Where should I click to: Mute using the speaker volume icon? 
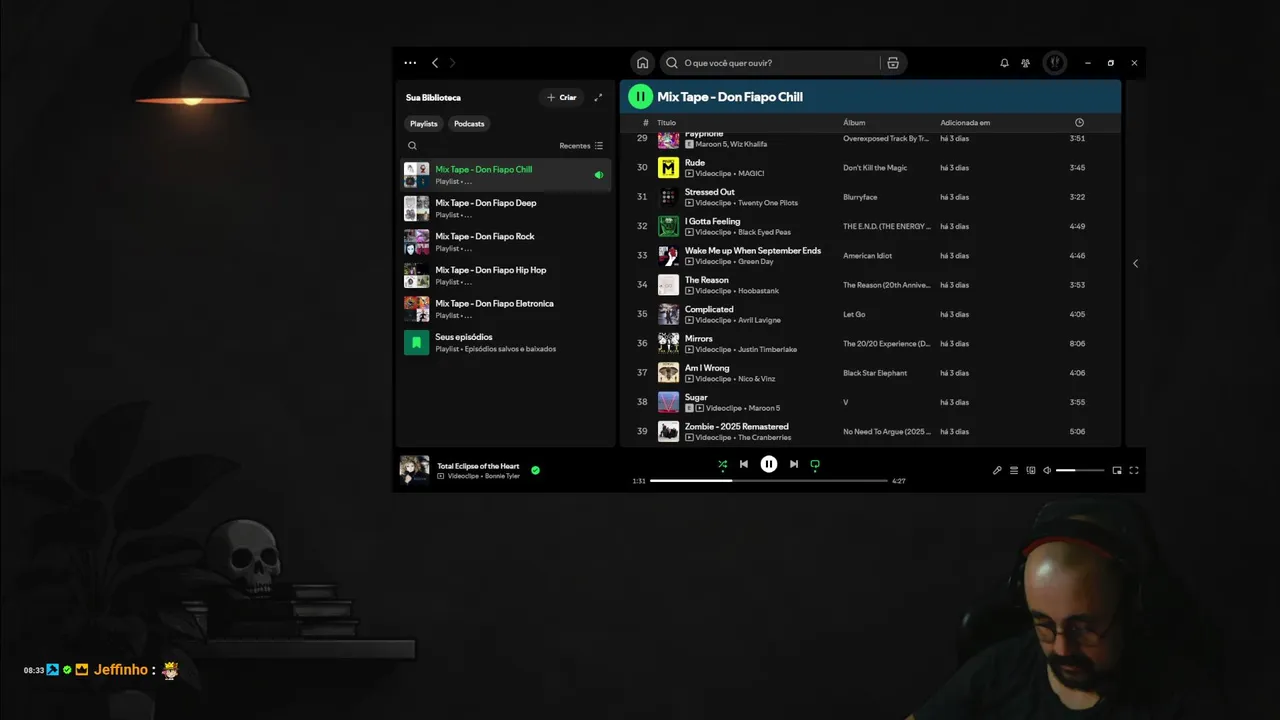click(x=1047, y=470)
